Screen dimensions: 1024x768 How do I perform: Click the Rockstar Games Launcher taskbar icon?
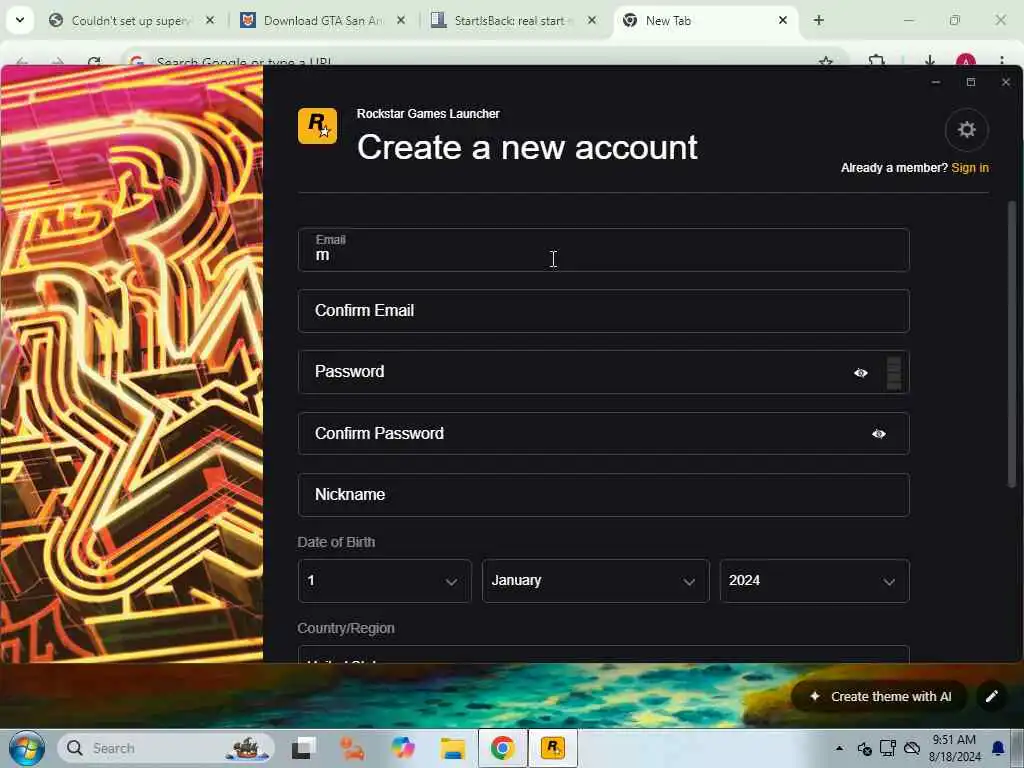pyautogui.click(x=552, y=748)
